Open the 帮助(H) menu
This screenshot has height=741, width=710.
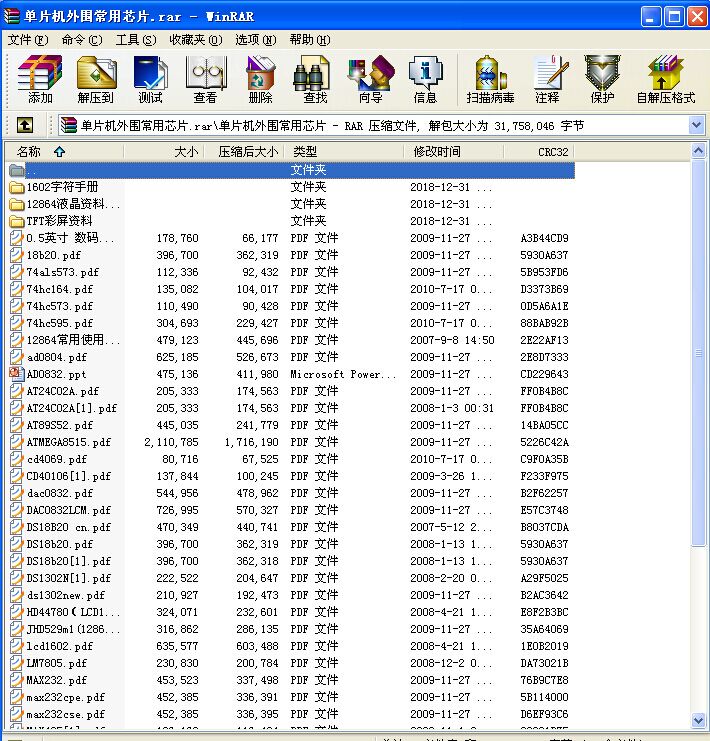coord(310,40)
